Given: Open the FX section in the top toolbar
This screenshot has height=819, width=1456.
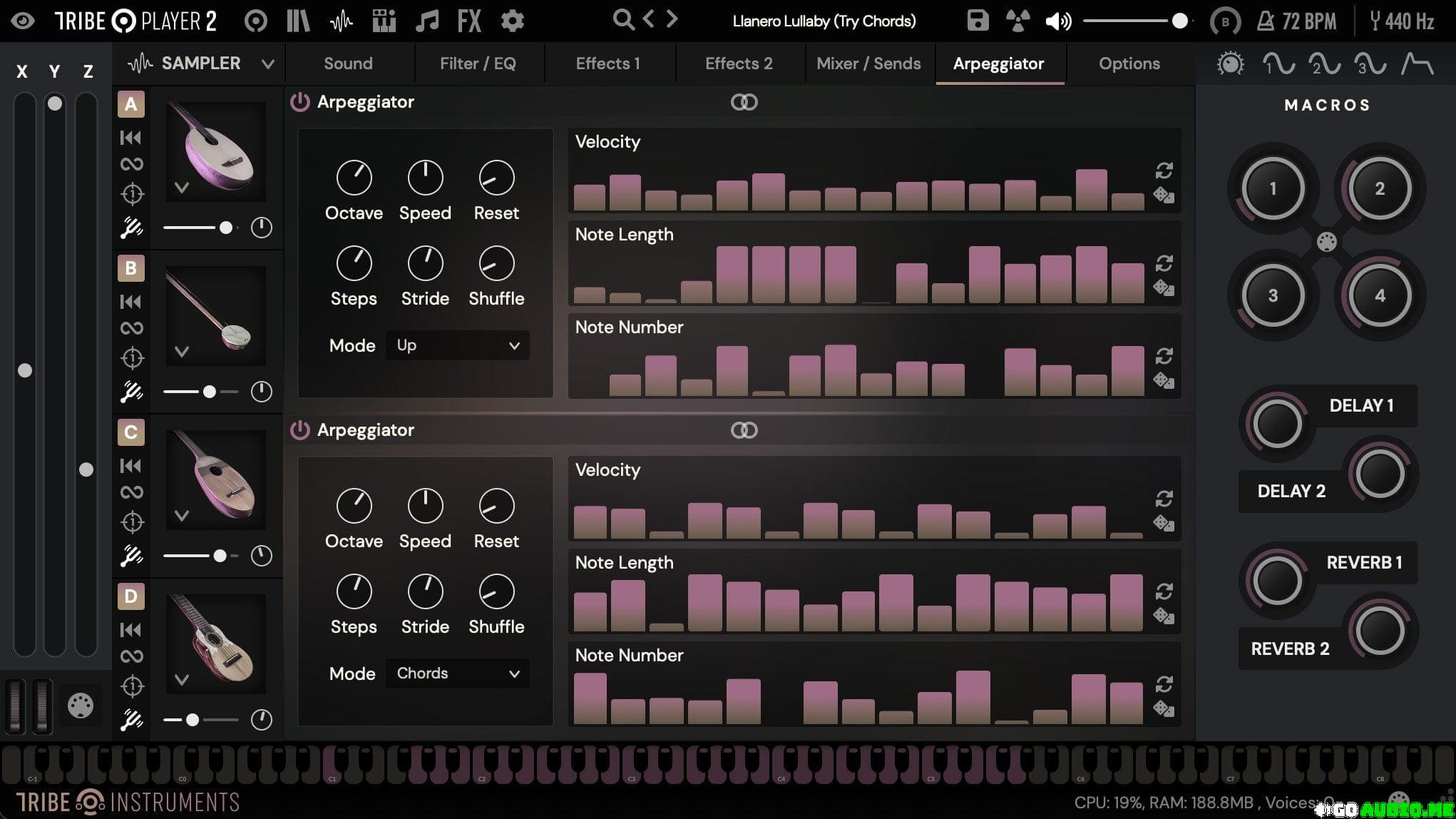Looking at the screenshot, I should 469,21.
